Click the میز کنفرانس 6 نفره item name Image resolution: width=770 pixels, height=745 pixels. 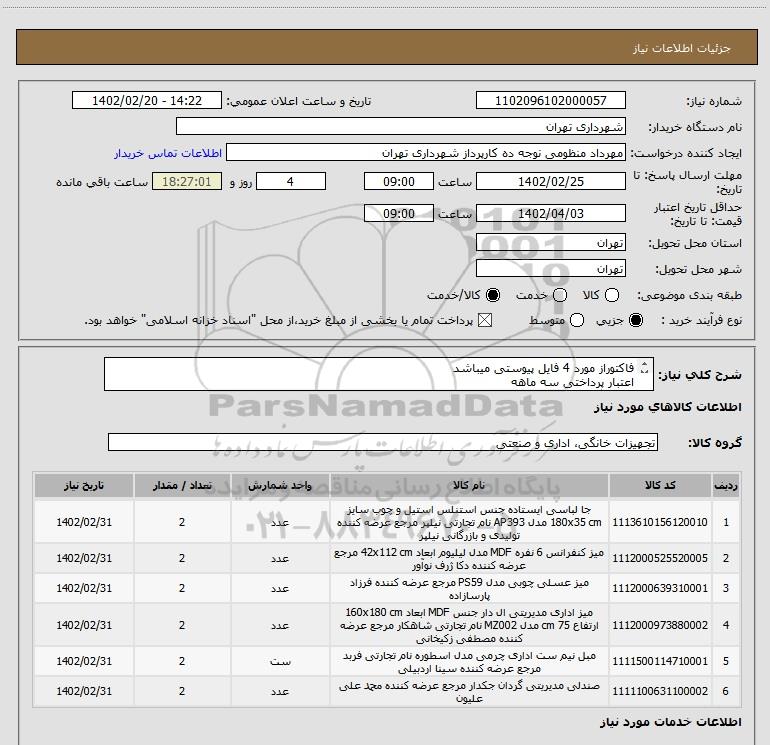[x=469, y=558]
